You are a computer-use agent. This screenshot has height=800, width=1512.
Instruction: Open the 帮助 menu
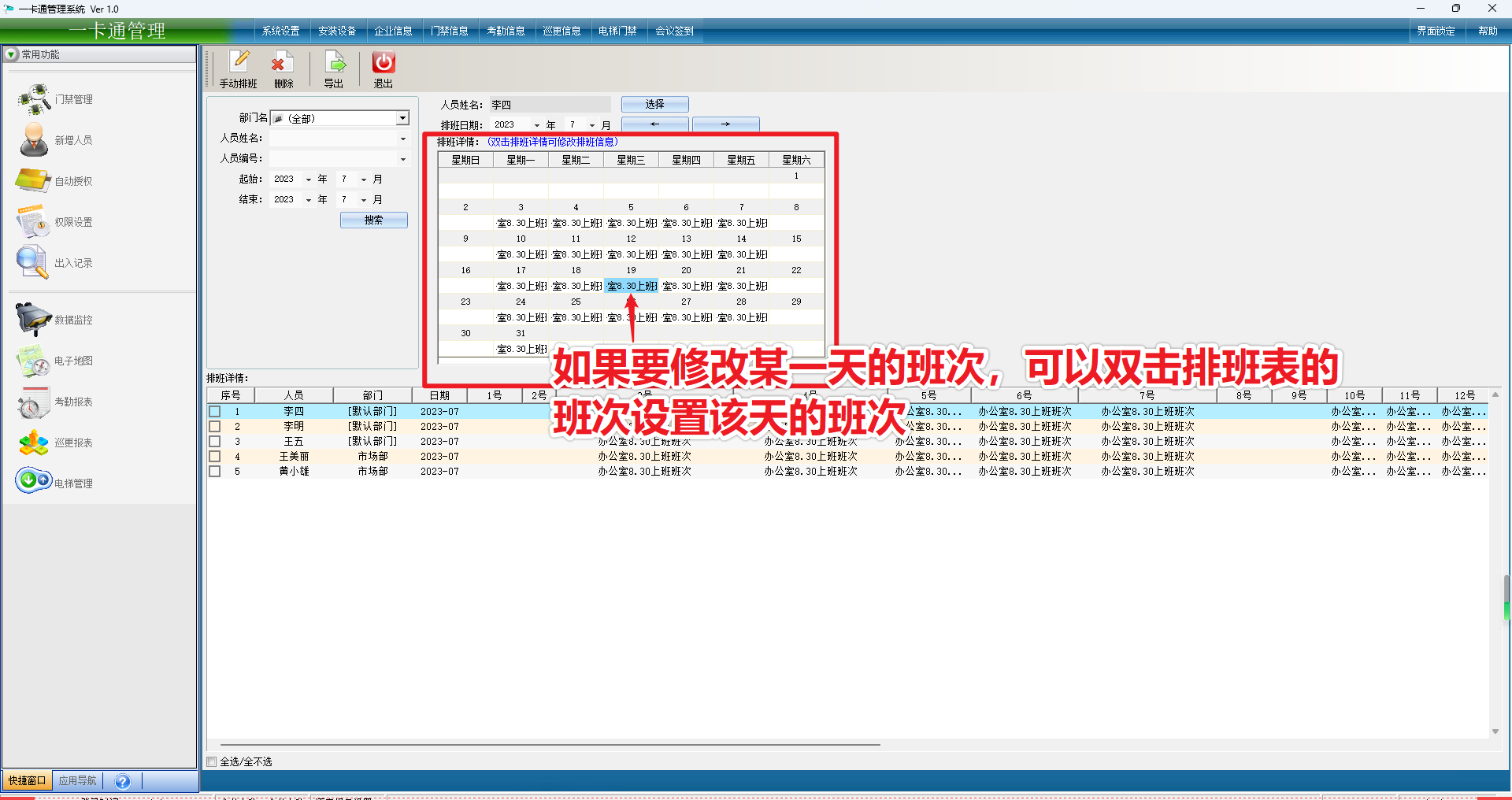[x=1488, y=31]
